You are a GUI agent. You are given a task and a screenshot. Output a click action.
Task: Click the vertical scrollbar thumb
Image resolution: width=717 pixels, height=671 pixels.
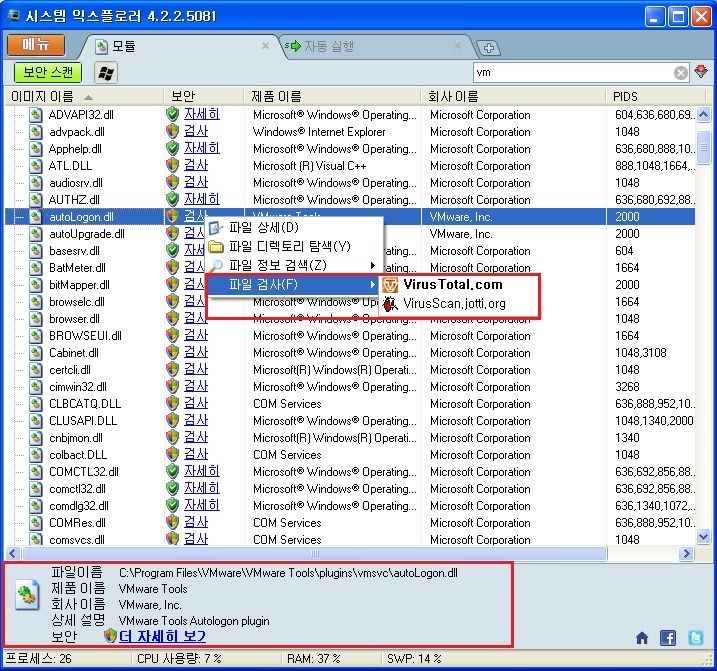pyautogui.click(x=704, y=147)
